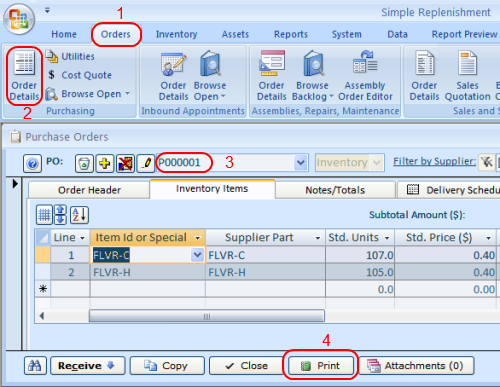Open the Assembly Order Editor
This screenshot has height=387, width=500.
tap(365, 76)
